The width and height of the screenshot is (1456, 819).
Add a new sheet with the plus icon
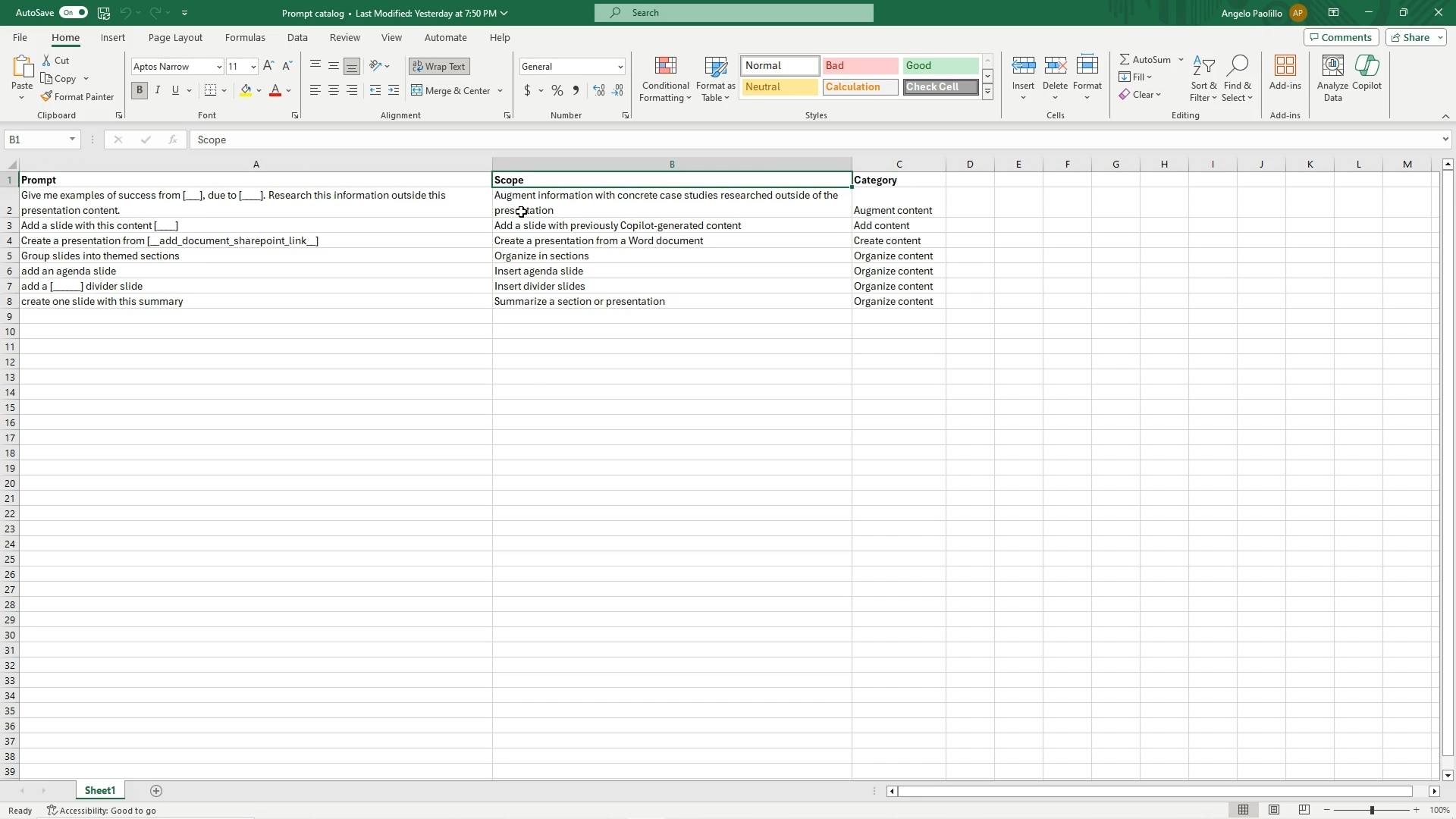click(156, 791)
